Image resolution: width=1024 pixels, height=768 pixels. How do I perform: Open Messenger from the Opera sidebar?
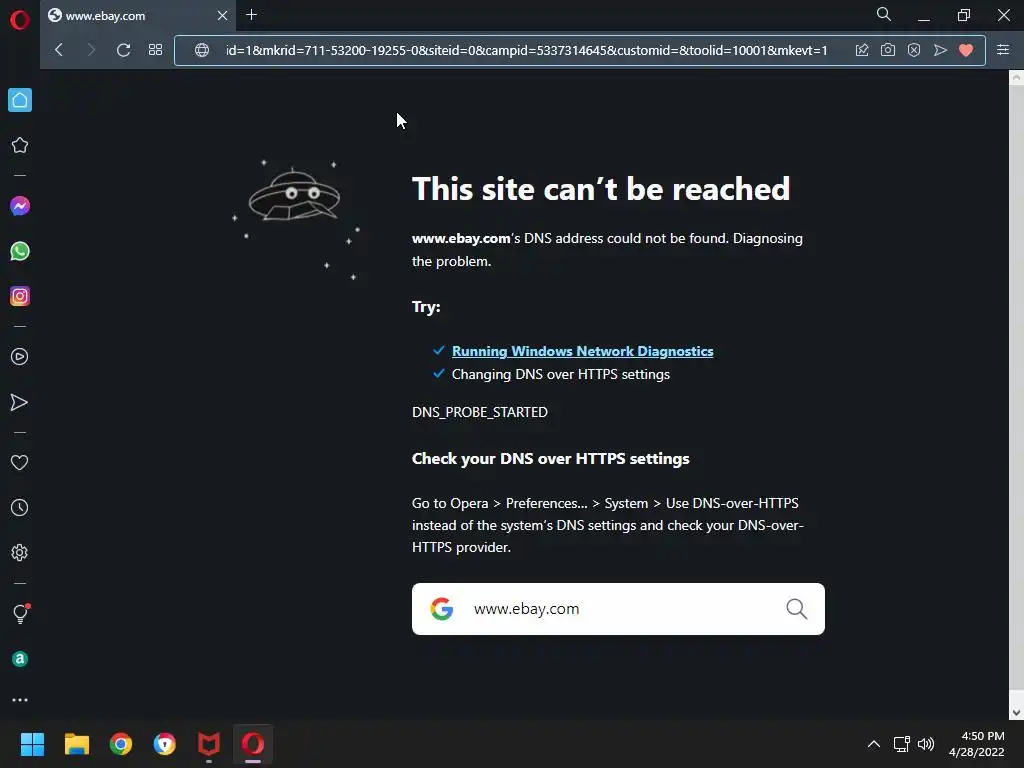[x=20, y=206]
